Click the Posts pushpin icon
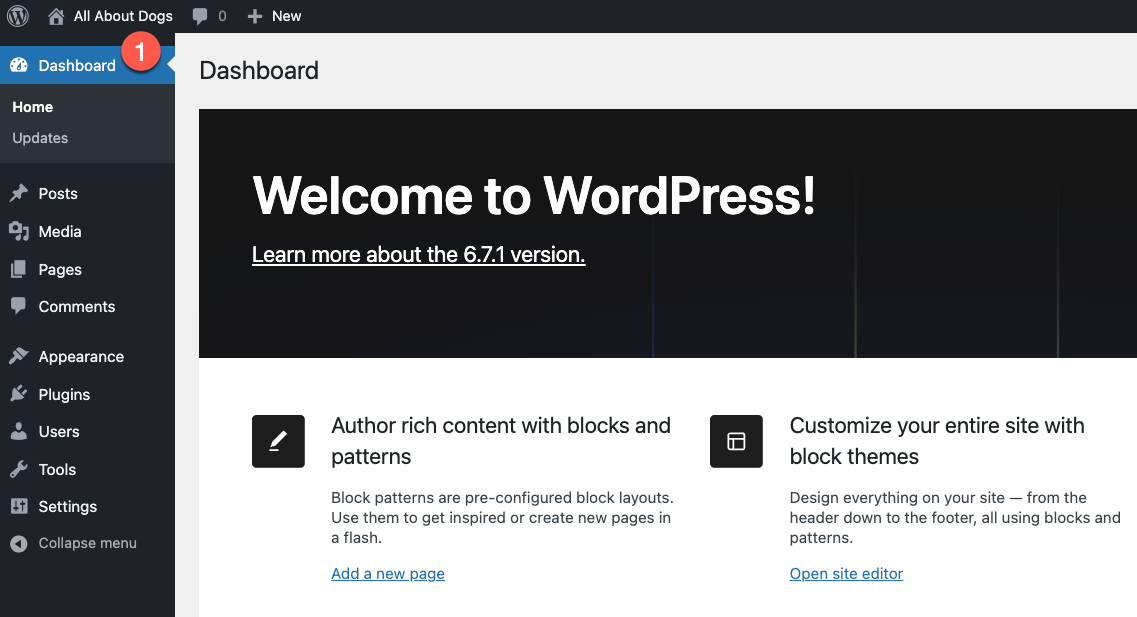Viewport: 1137px width, 617px height. pos(19,193)
